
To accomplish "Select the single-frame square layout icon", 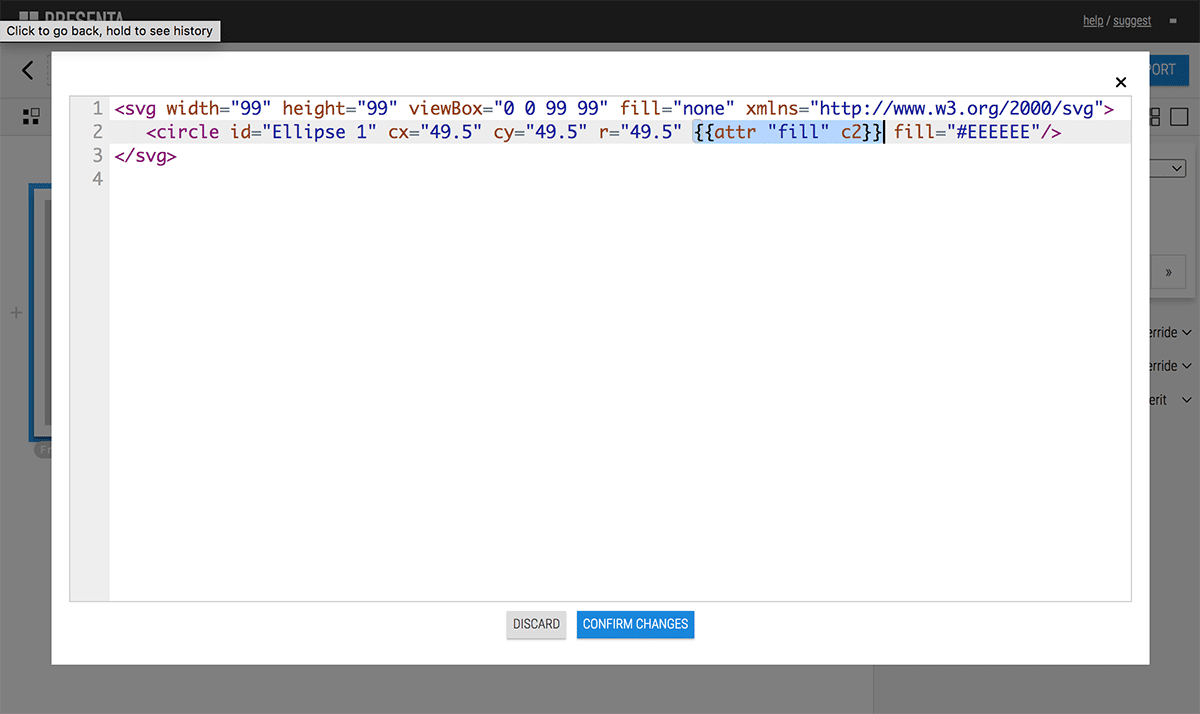I will [1179, 117].
